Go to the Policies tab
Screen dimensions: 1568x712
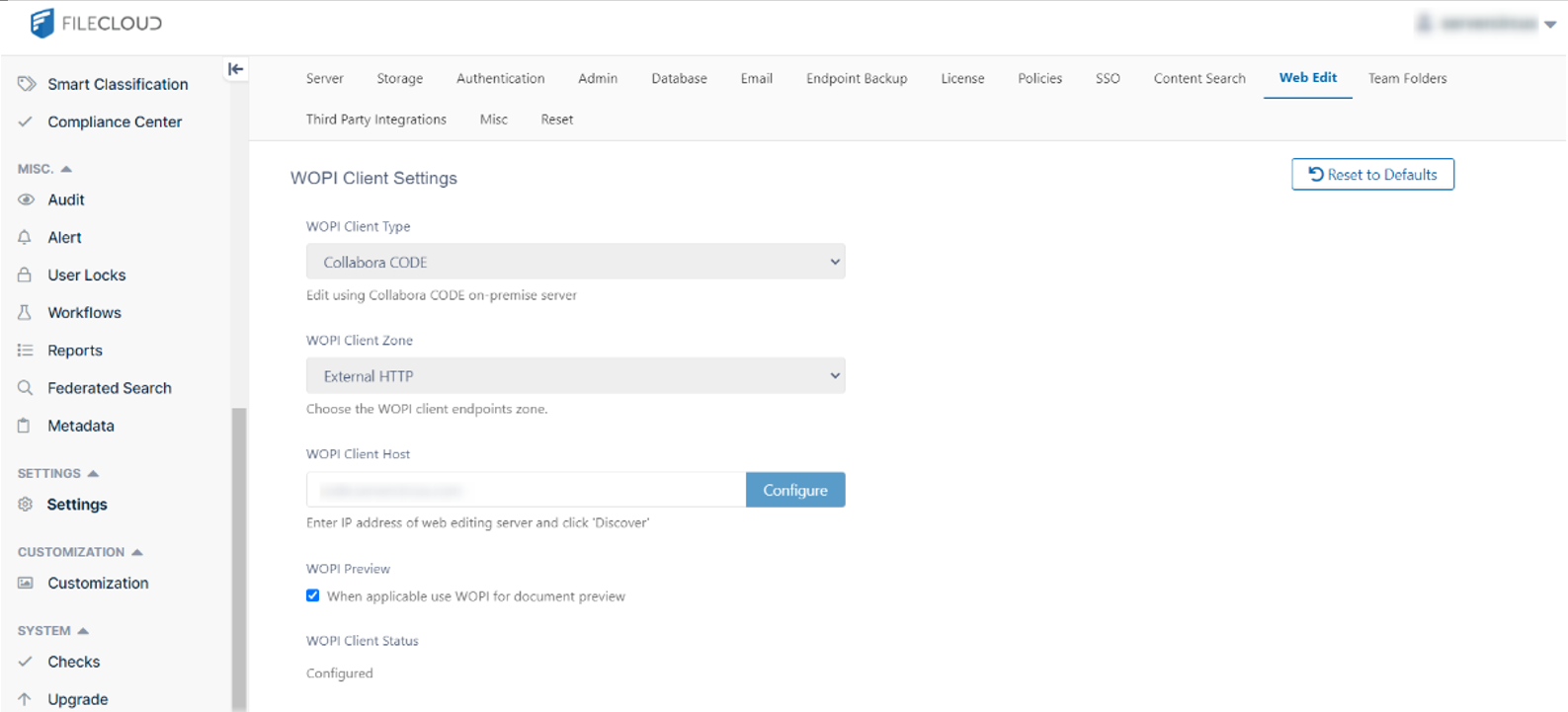1039,78
